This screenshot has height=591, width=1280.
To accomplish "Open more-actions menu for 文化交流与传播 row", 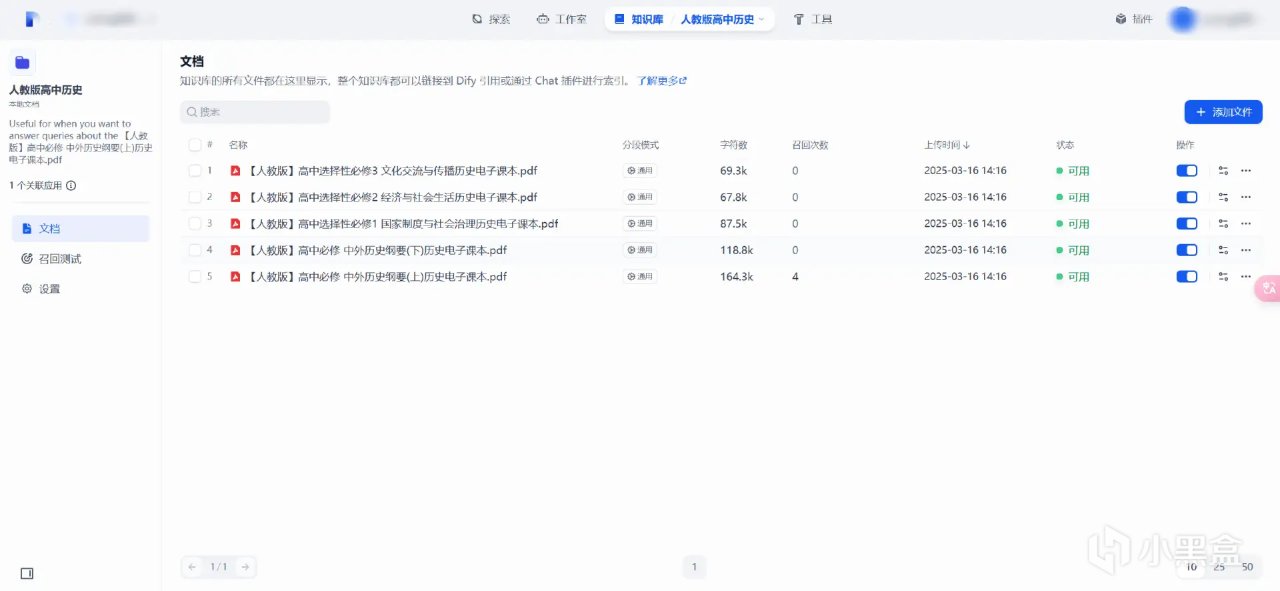I will (1246, 171).
